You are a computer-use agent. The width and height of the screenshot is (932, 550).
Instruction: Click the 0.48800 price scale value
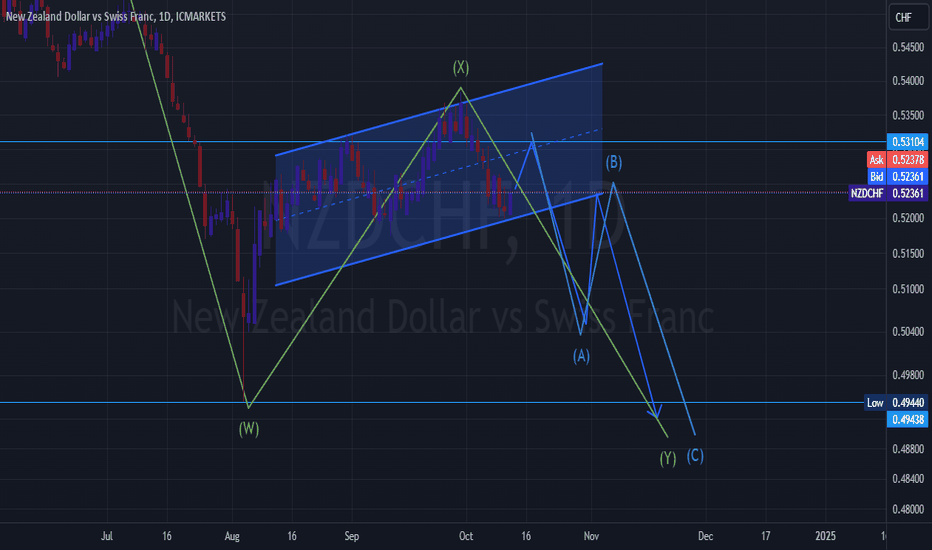tap(908, 449)
